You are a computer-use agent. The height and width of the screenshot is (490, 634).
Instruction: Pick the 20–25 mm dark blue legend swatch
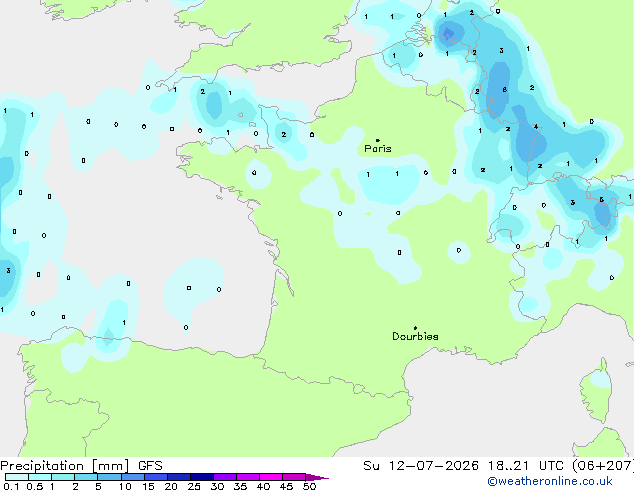point(178,477)
